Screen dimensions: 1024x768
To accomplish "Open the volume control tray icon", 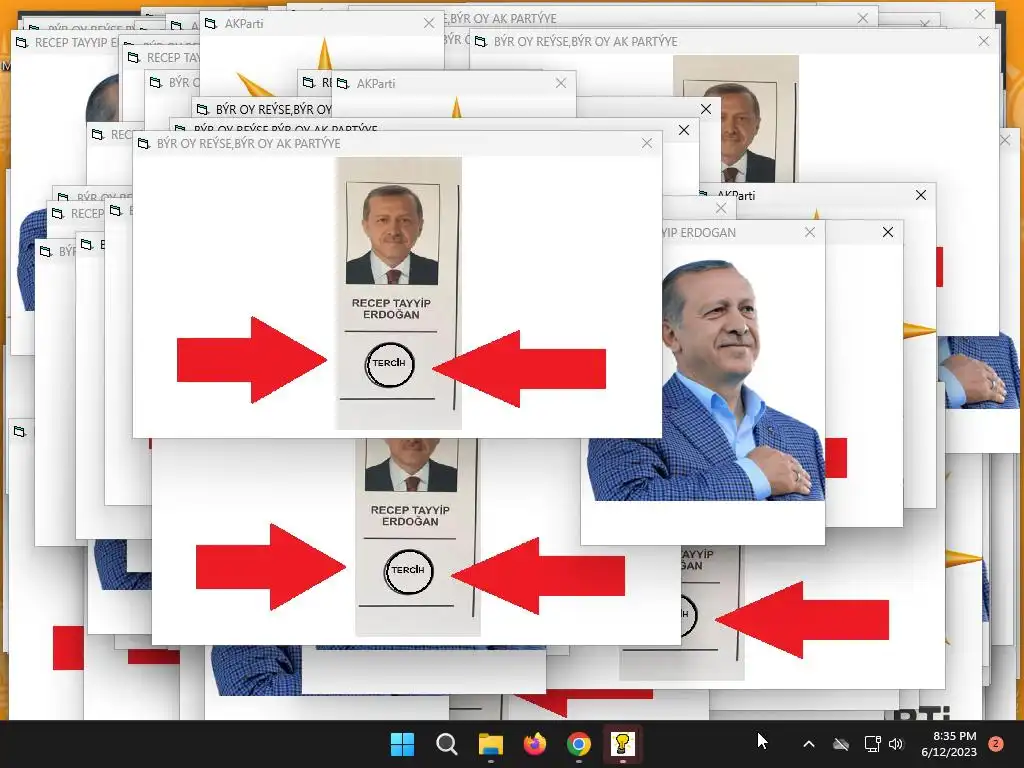I will (896, 744).
